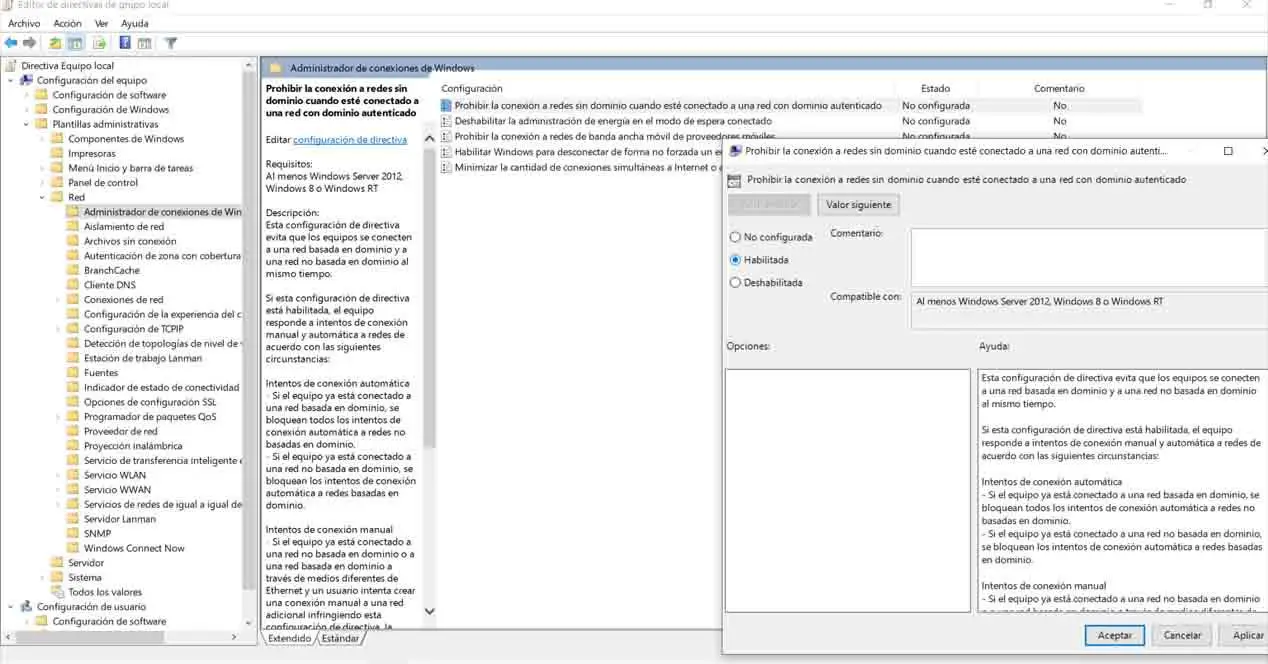Click the setting icon beside Habilitar Windows para desconectar

tap(446, 152)
